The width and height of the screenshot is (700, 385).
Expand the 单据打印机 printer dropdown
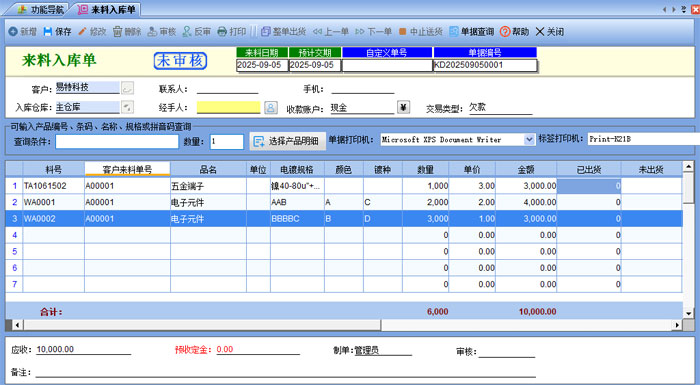pos(529,139)
